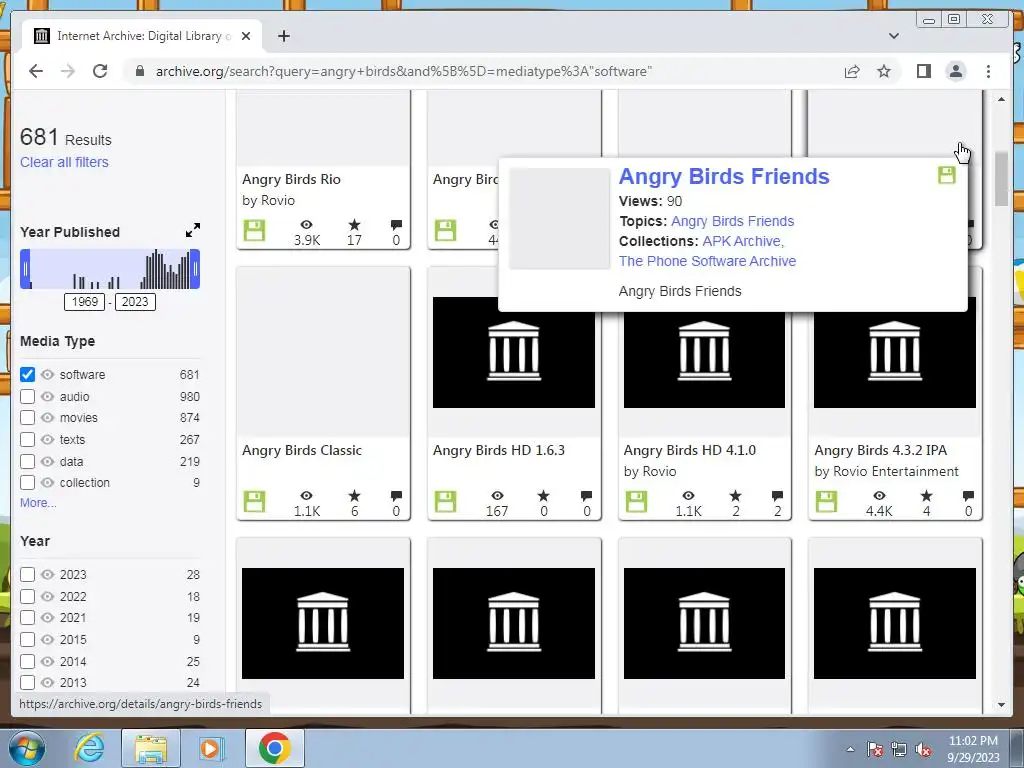Open the APK Archive collection link

[x=741, y=241]
